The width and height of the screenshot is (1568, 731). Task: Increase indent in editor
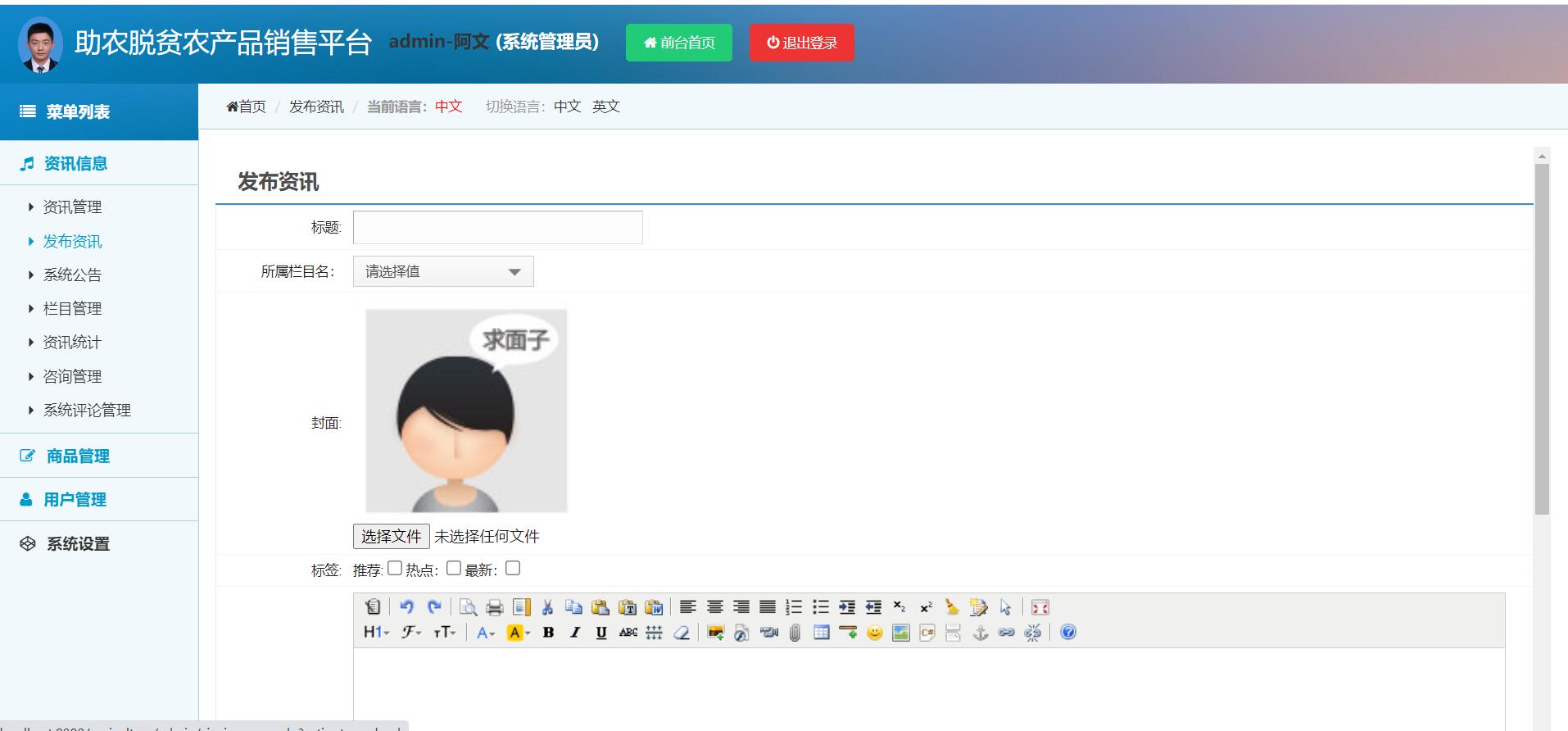(847, 607)
